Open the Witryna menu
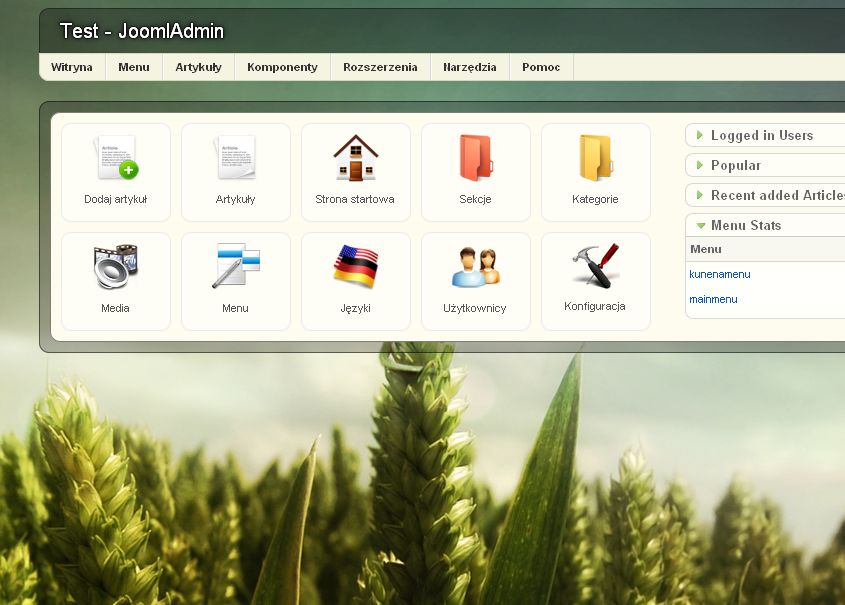The image size is (845, 605). tap(72, 67)
